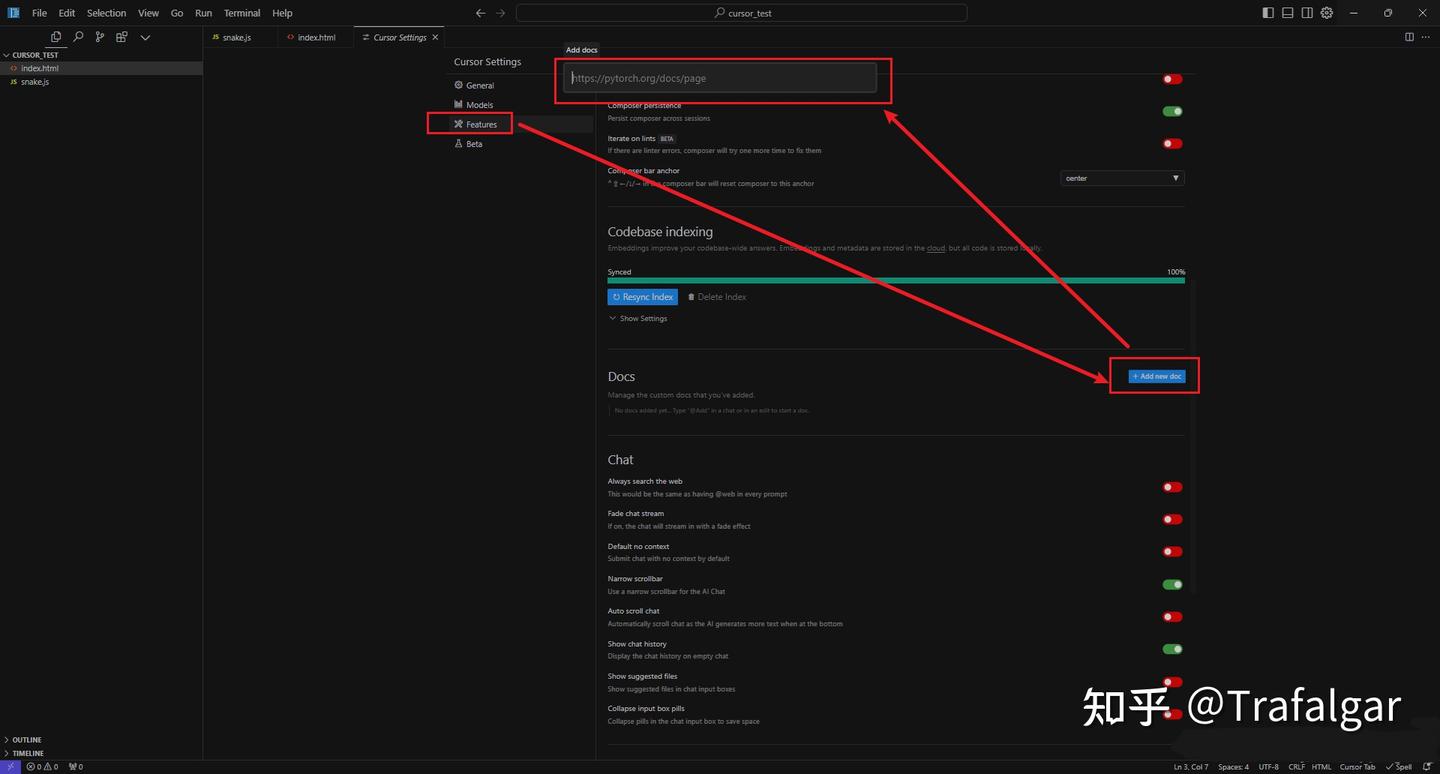Open the Search view in sidebar
The height and width of the screenshot is (774, 1440).
pos(78,37)
